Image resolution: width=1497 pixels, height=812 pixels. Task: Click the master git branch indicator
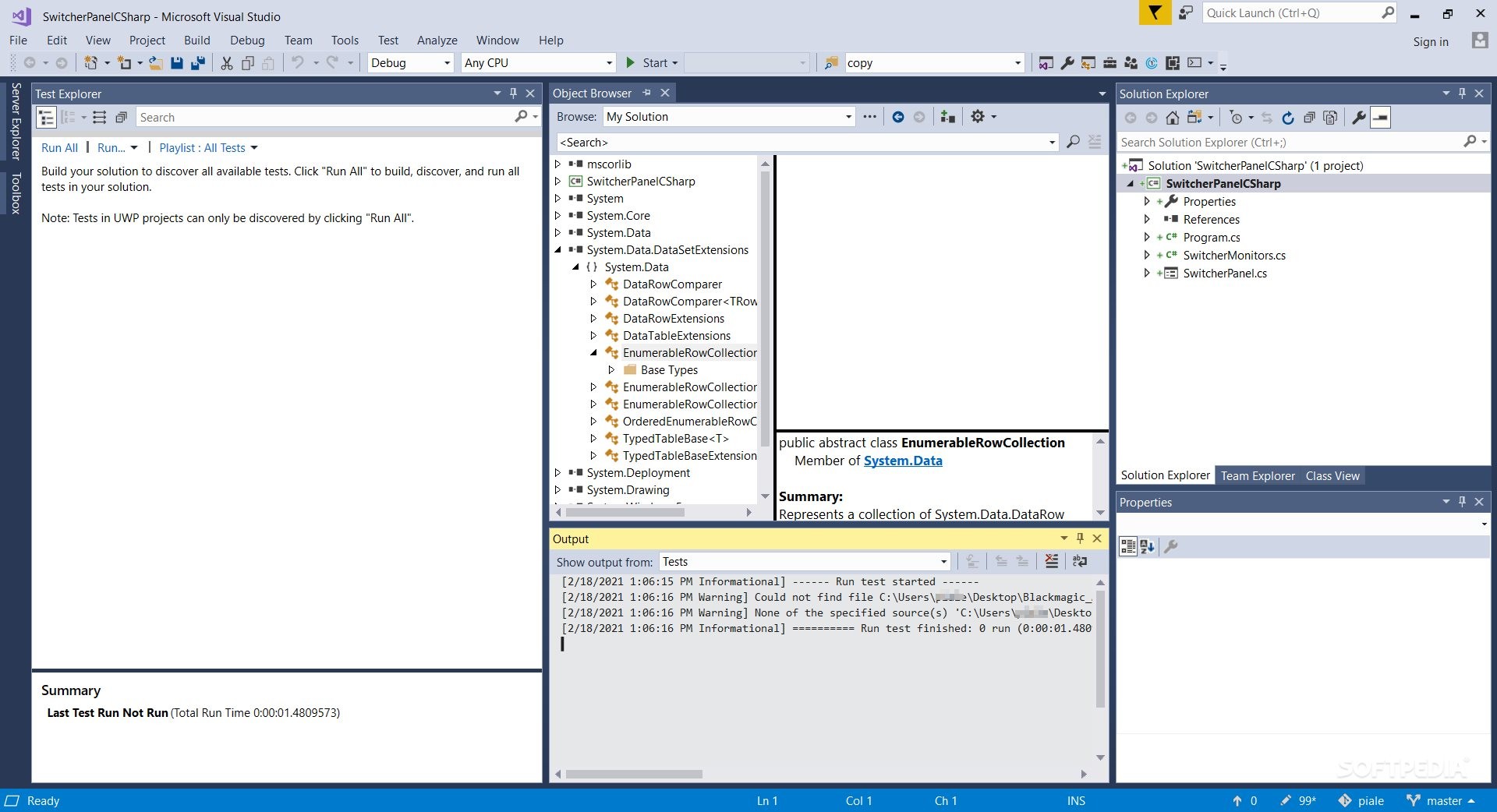point(1440,800)
